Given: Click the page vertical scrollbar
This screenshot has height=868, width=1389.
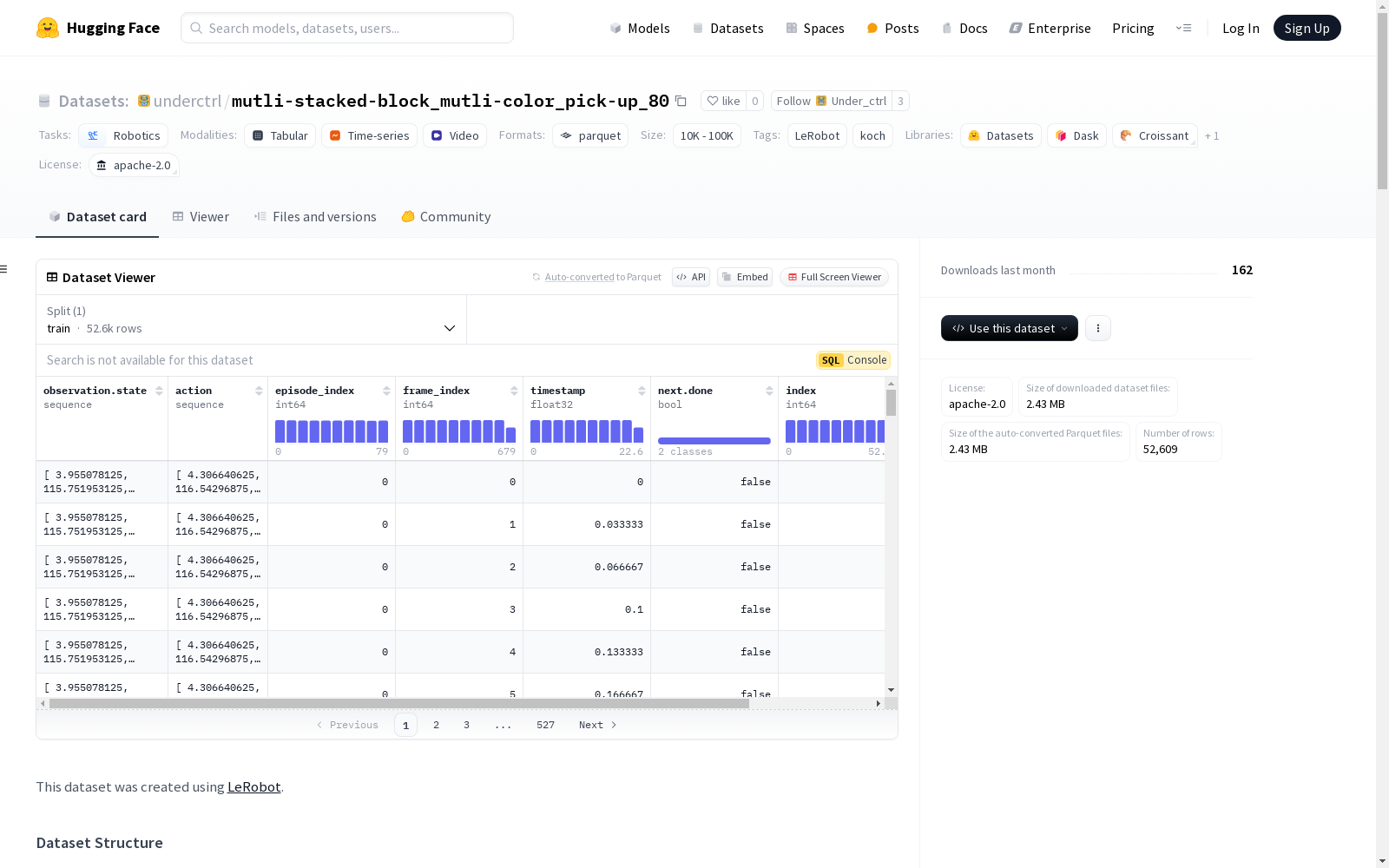Looking at the screenshot, I should pos(1382,100).
